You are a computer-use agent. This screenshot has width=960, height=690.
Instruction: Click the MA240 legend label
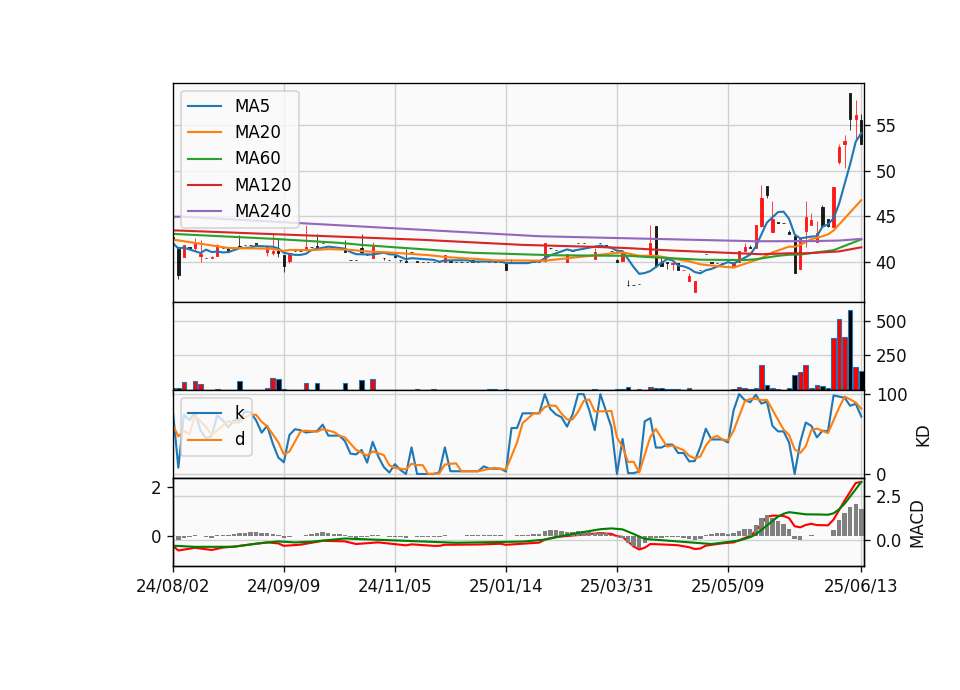[x=263, y=211]
